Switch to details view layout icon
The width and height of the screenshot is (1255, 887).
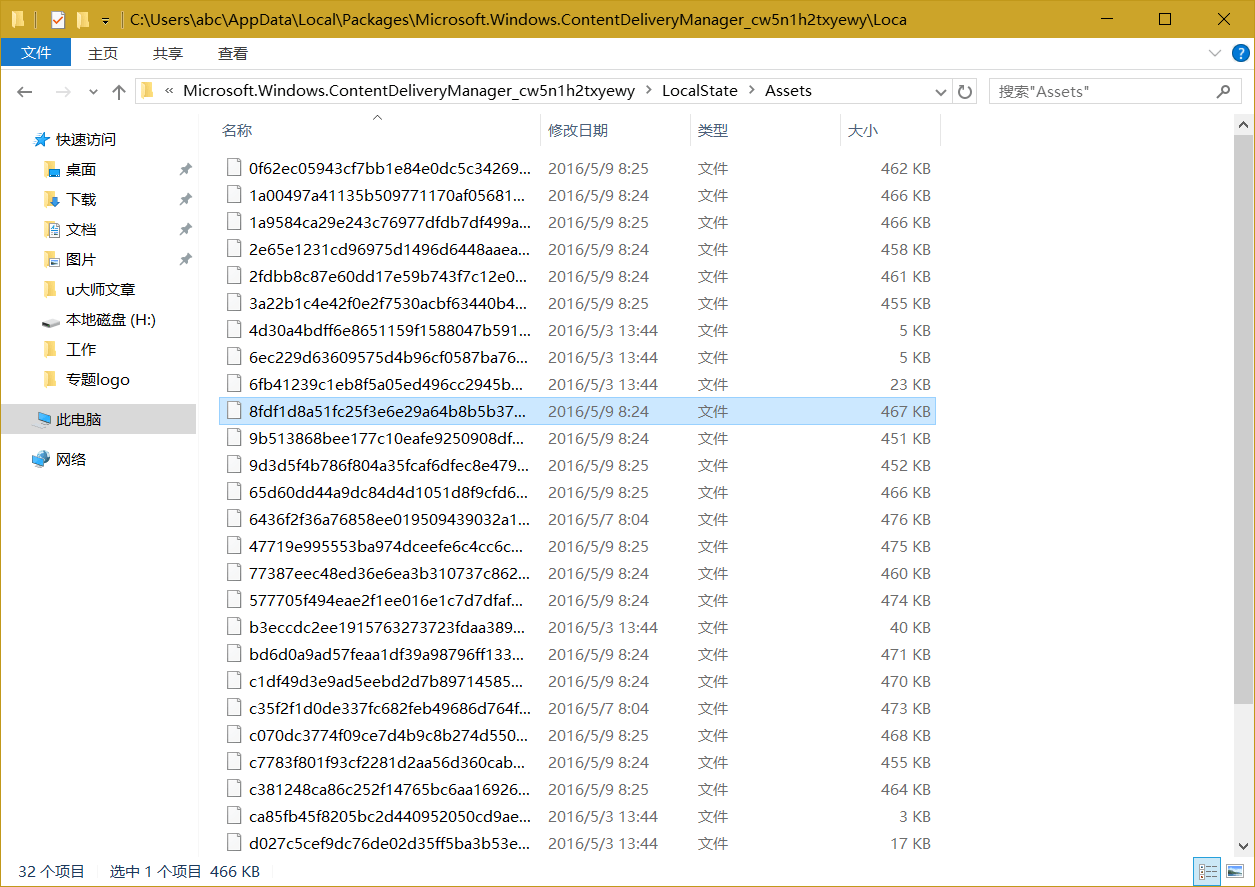(1207, 872)
